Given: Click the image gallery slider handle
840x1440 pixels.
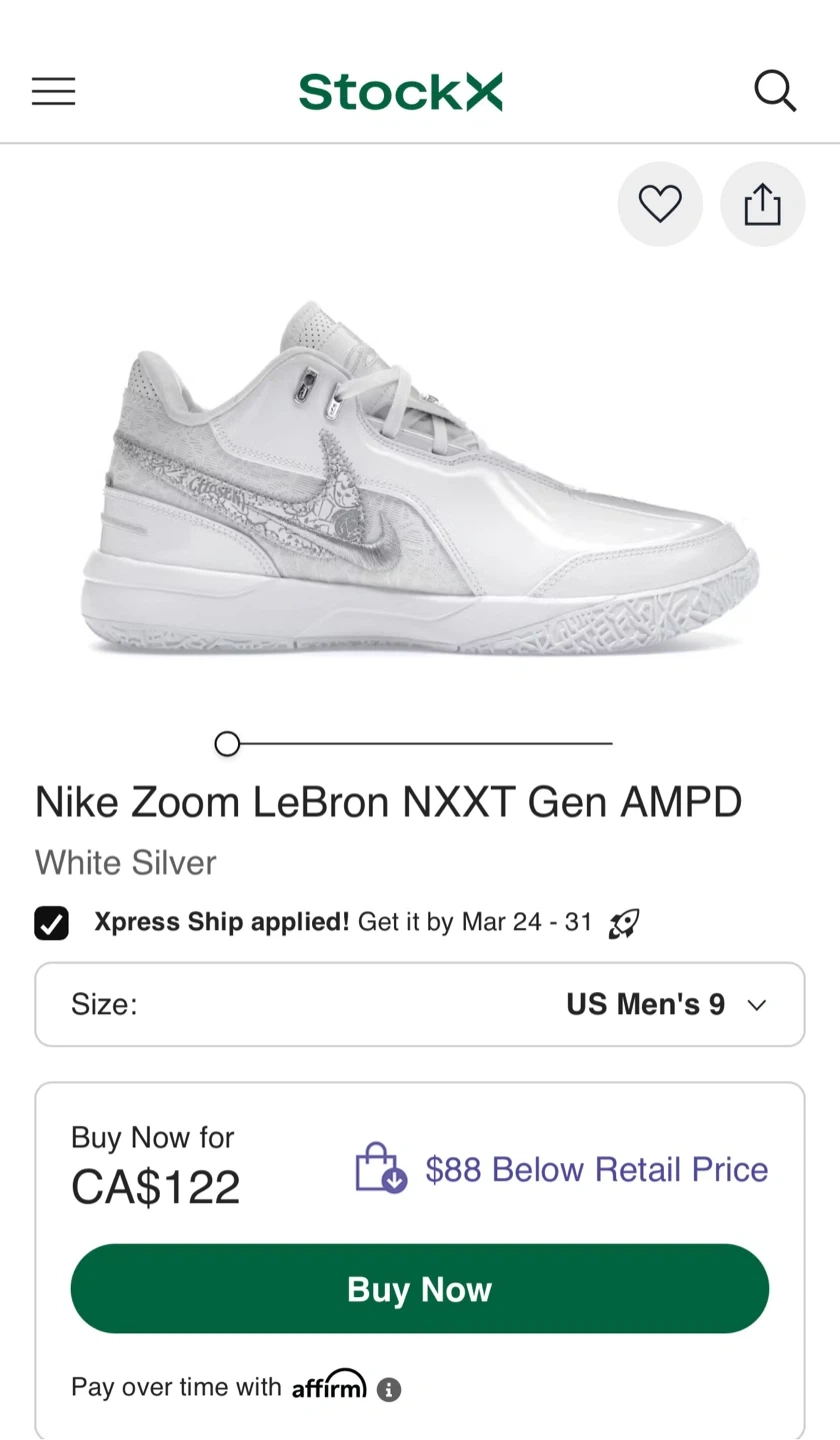Looking at the screenshot, I should (x=227, y=744).
